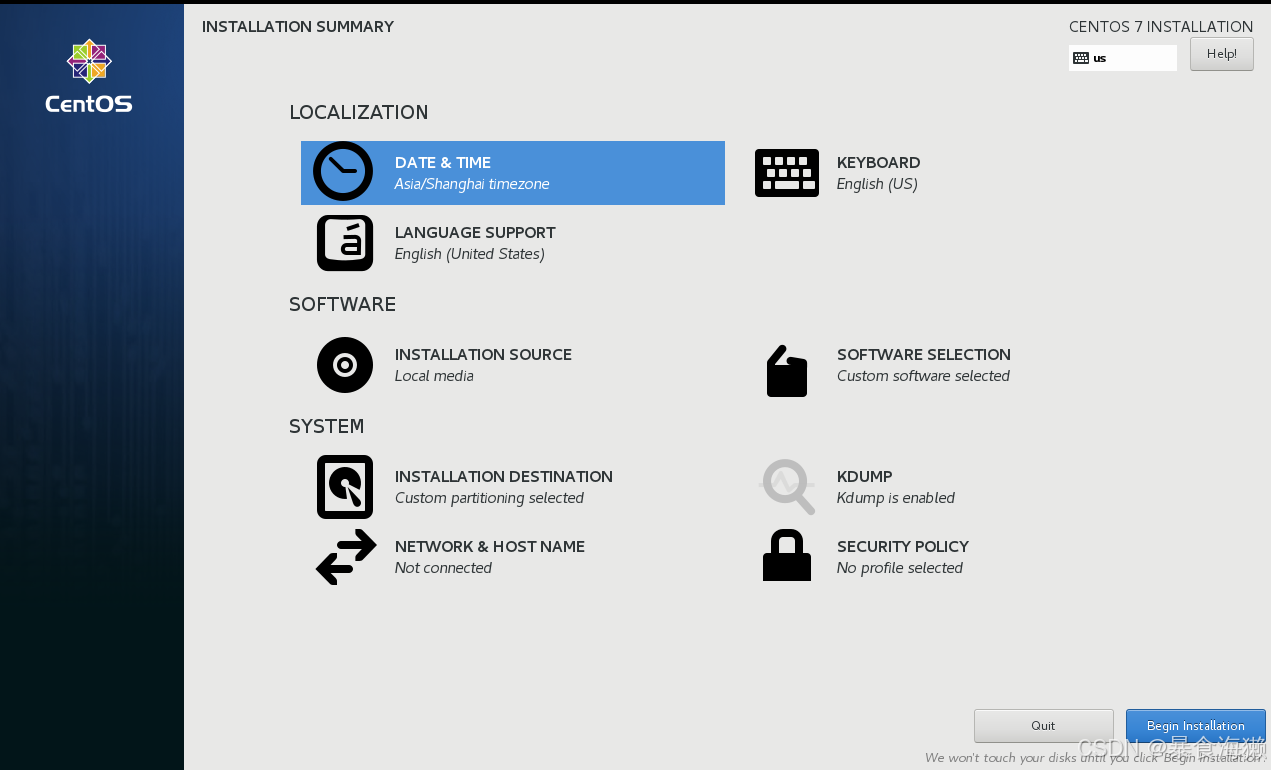The image size is (1271, 770).
Task: Click Network & Host Name arrows icon
Action: click(346, 557)
